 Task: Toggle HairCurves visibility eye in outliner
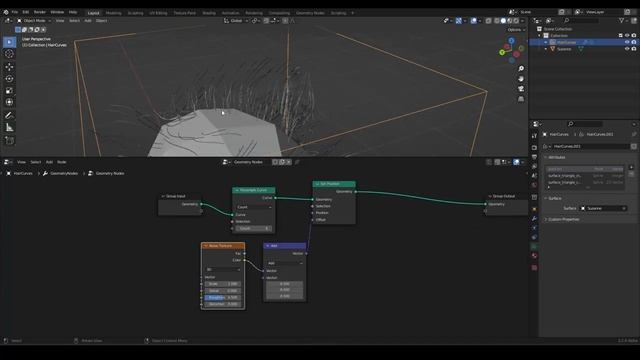pyautogui.click(x=627, y=42)
